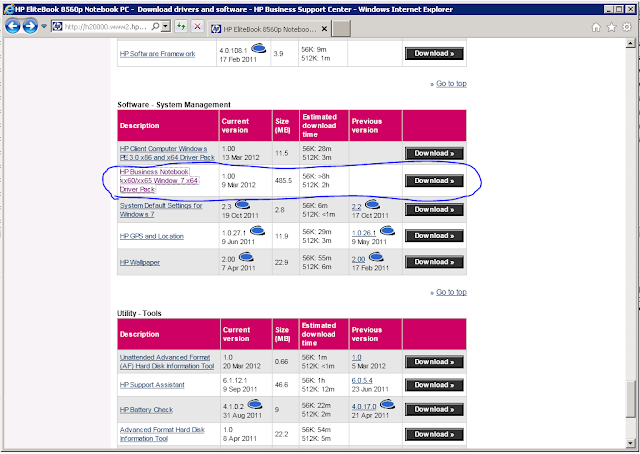Expand the address bar autocomplete dropdown

(x=166, y=27)
